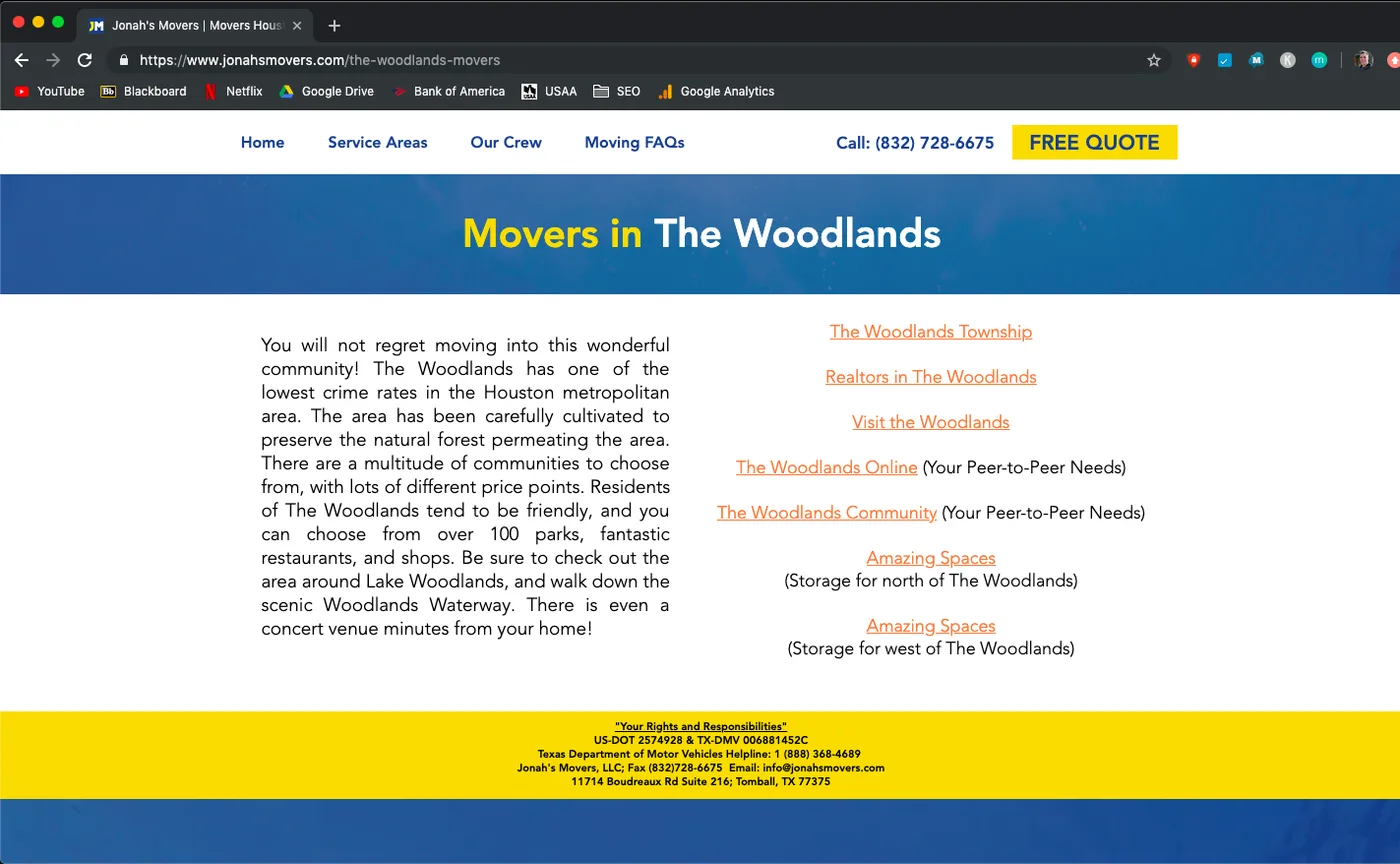Open the Chrome profile avatar
The image size is (1400, 864).
pyautogui.click(x=1363, y=60)
